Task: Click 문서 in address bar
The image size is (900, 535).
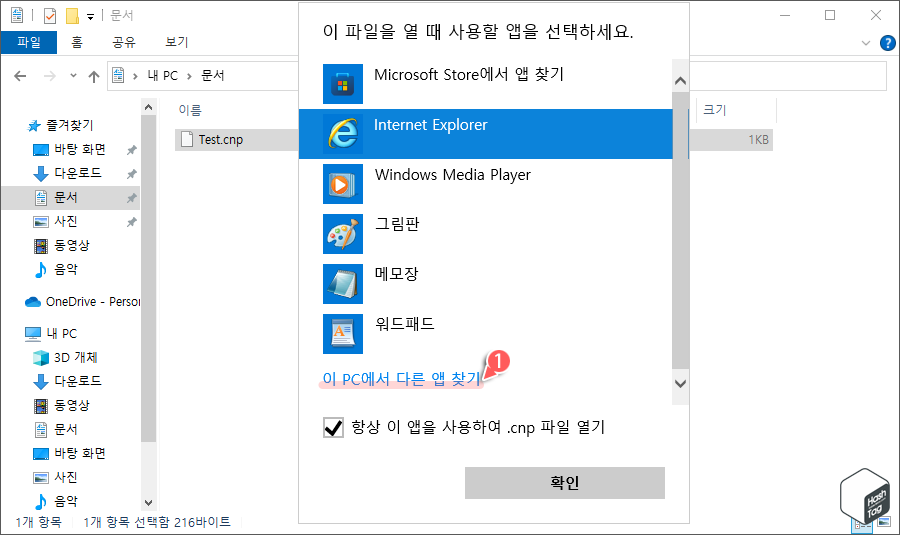Action: point(213,76)
